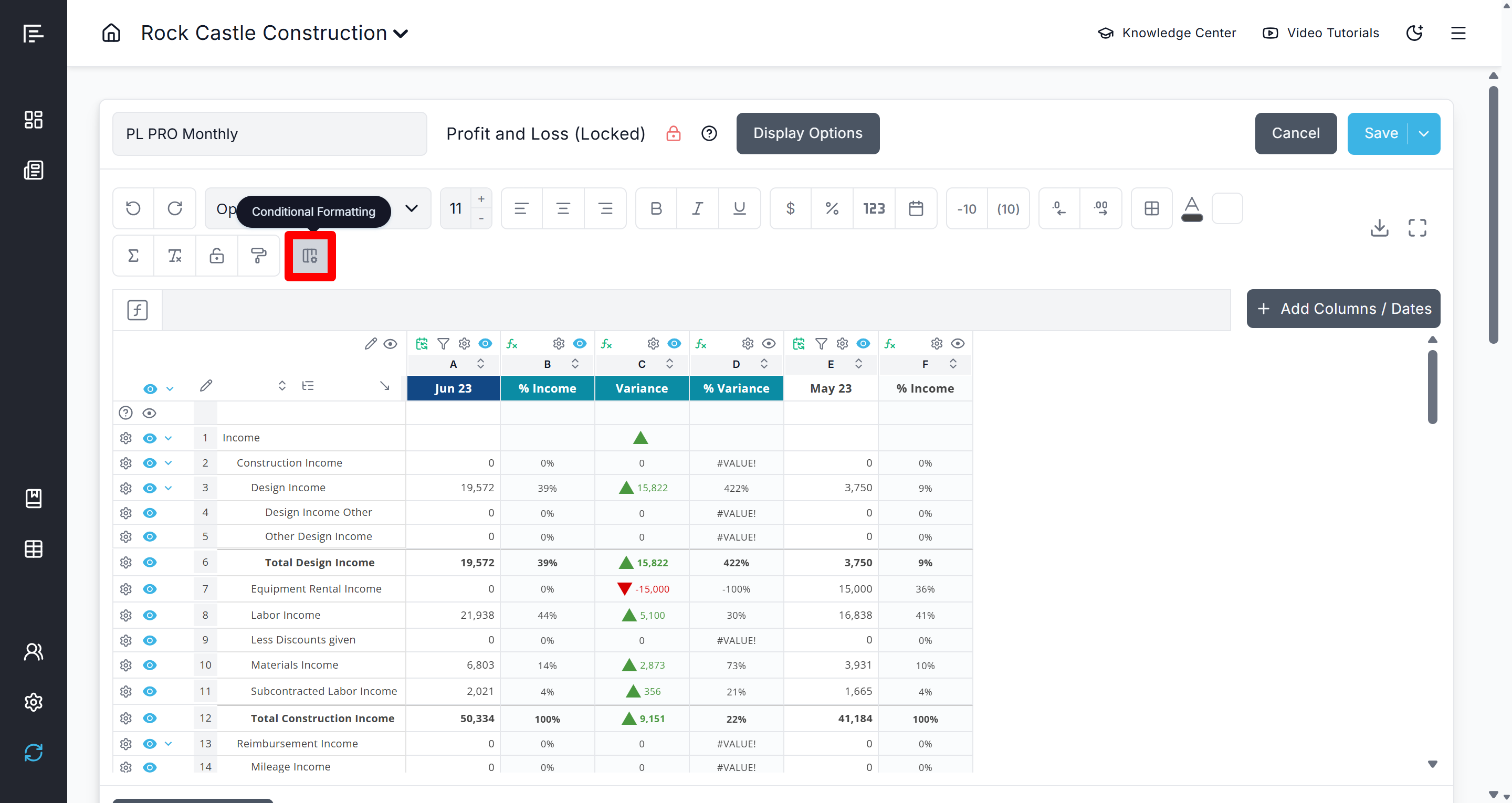Open Rock Castle Construction company dropdown
The width and height of the screenshot is (1512, 803).
tap(401, 34)
